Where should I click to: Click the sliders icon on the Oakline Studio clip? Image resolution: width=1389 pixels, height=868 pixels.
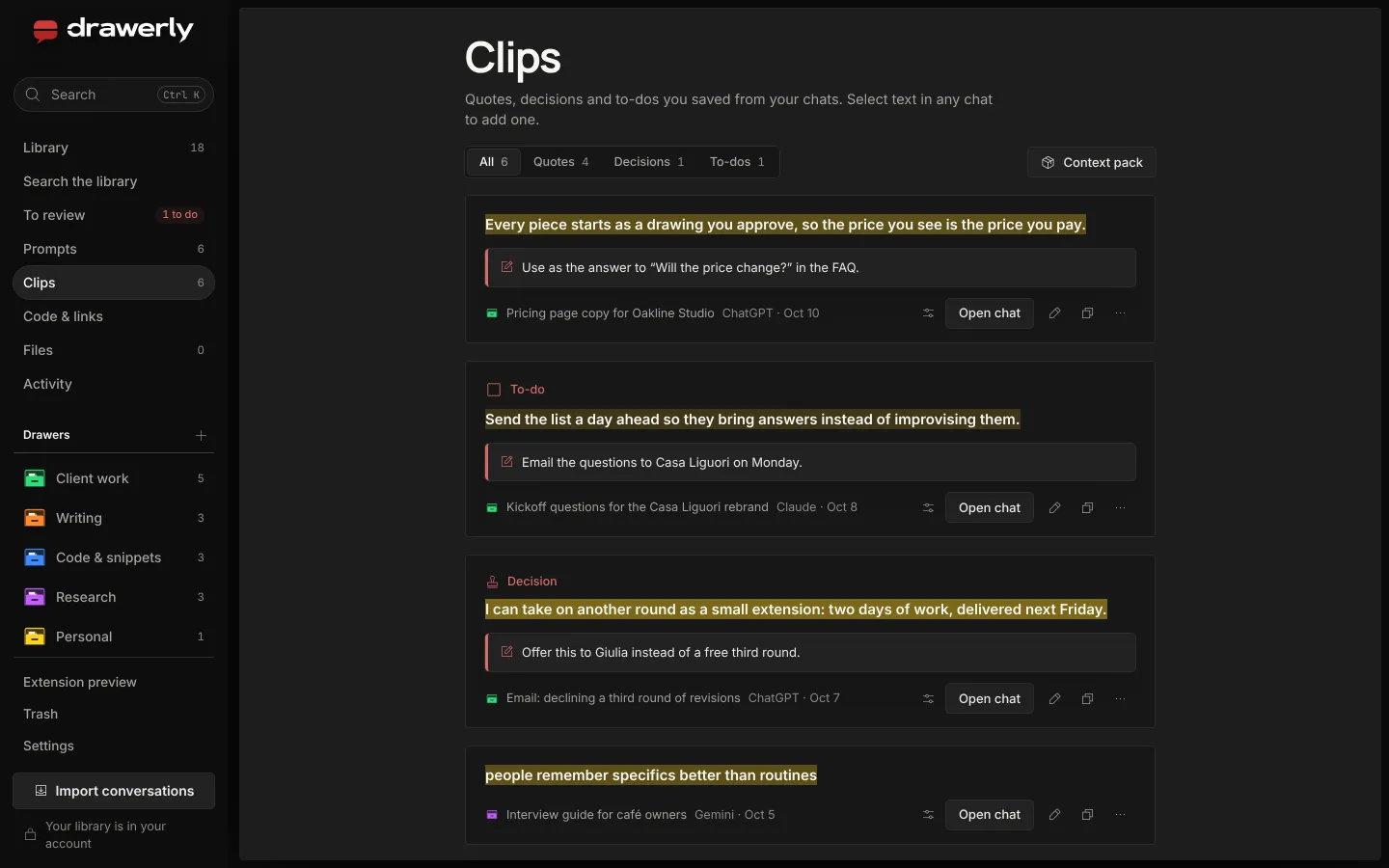(928, 313)
